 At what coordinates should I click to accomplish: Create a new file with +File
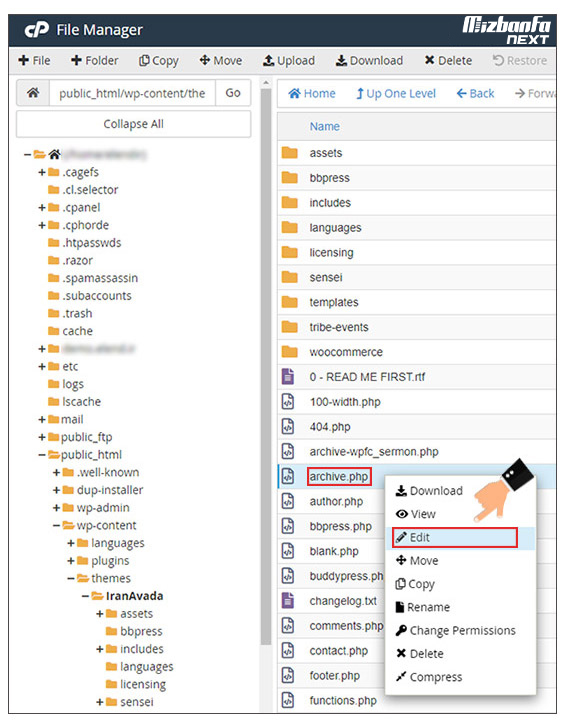34,60
